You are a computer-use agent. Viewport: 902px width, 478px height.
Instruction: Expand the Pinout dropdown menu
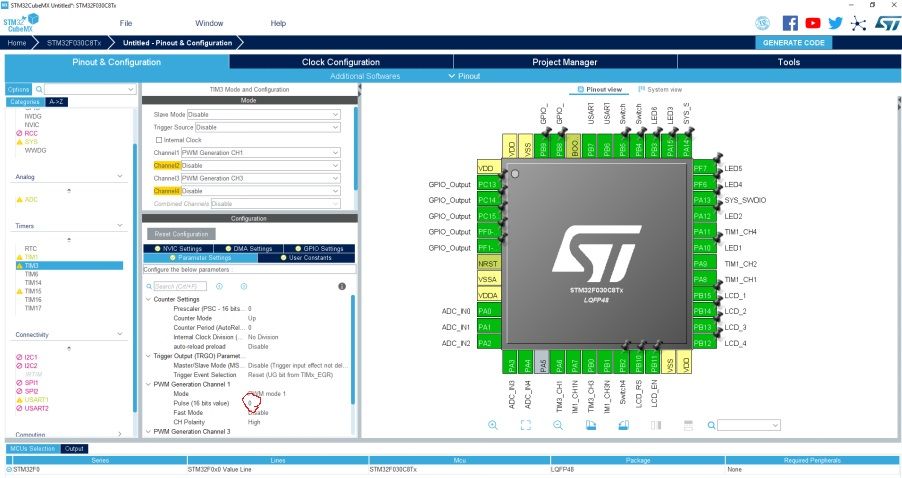point(464,76)
